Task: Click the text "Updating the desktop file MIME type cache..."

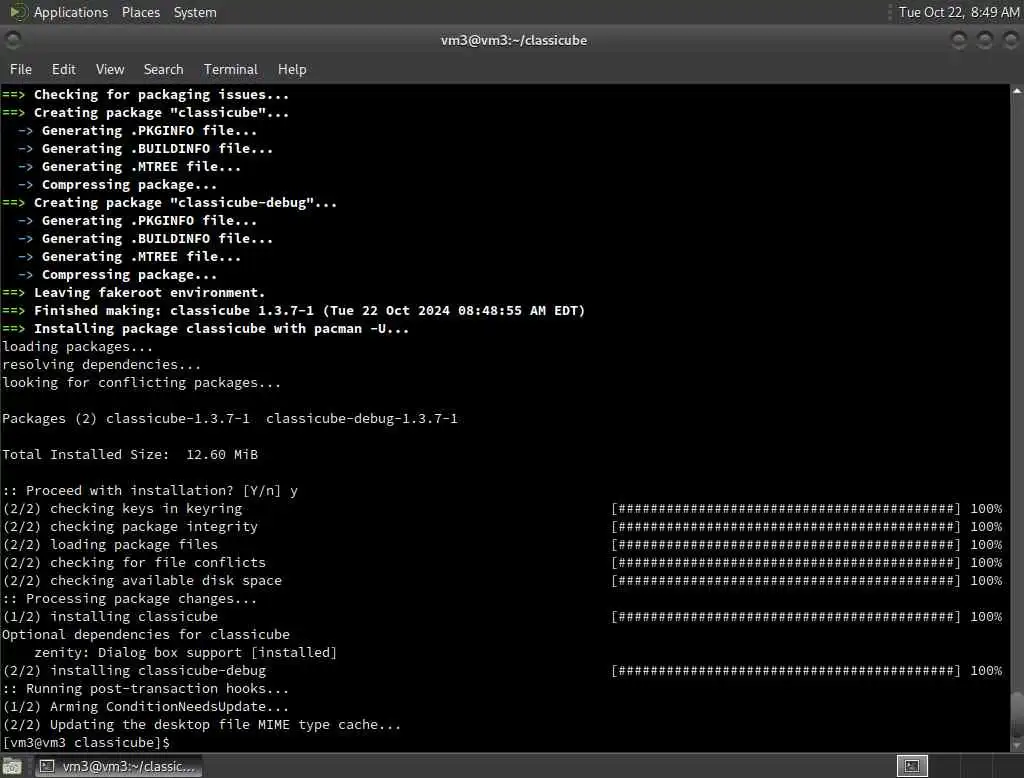Action: tap(225, 725)
